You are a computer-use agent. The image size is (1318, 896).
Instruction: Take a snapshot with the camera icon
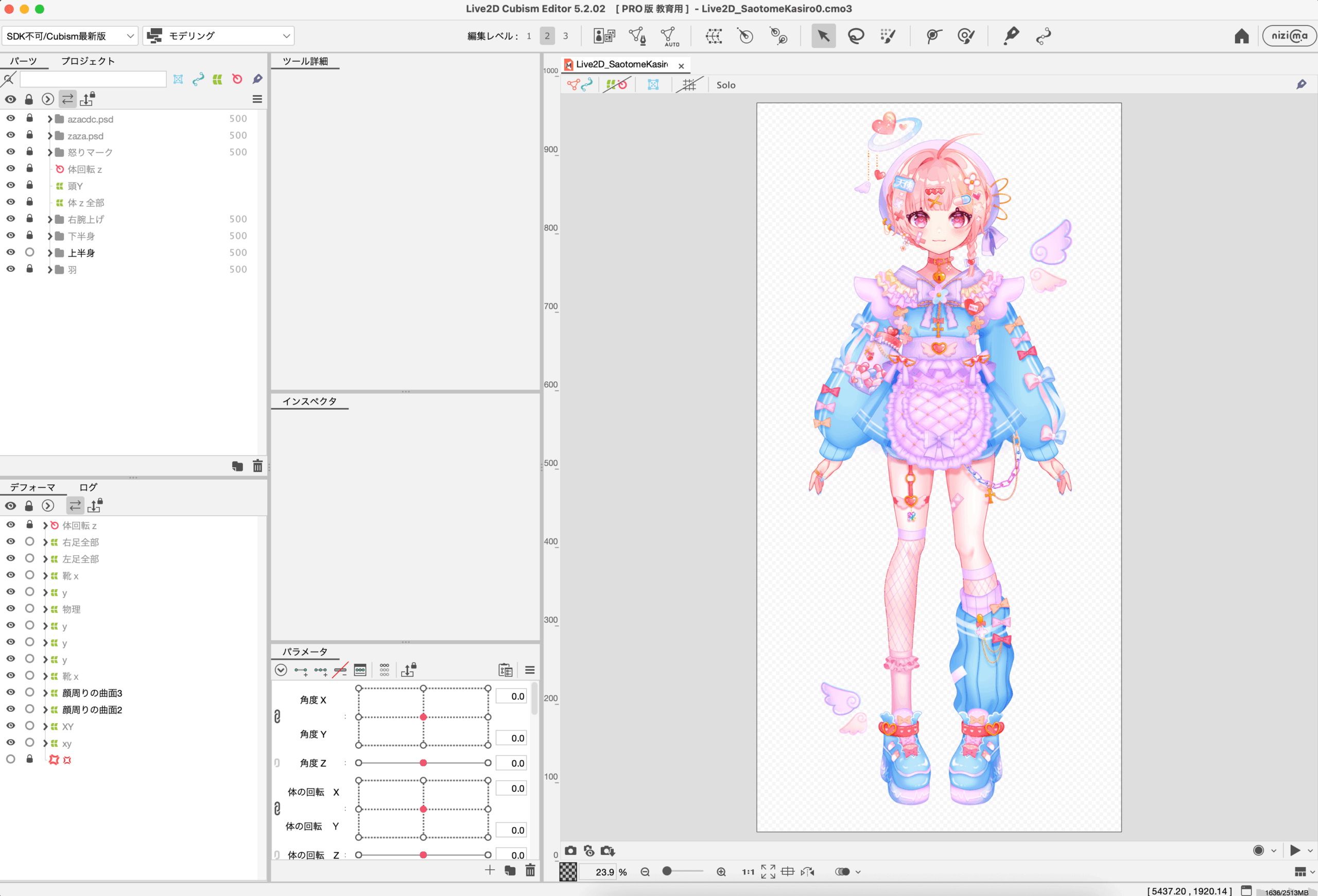[x=570, y=851]
